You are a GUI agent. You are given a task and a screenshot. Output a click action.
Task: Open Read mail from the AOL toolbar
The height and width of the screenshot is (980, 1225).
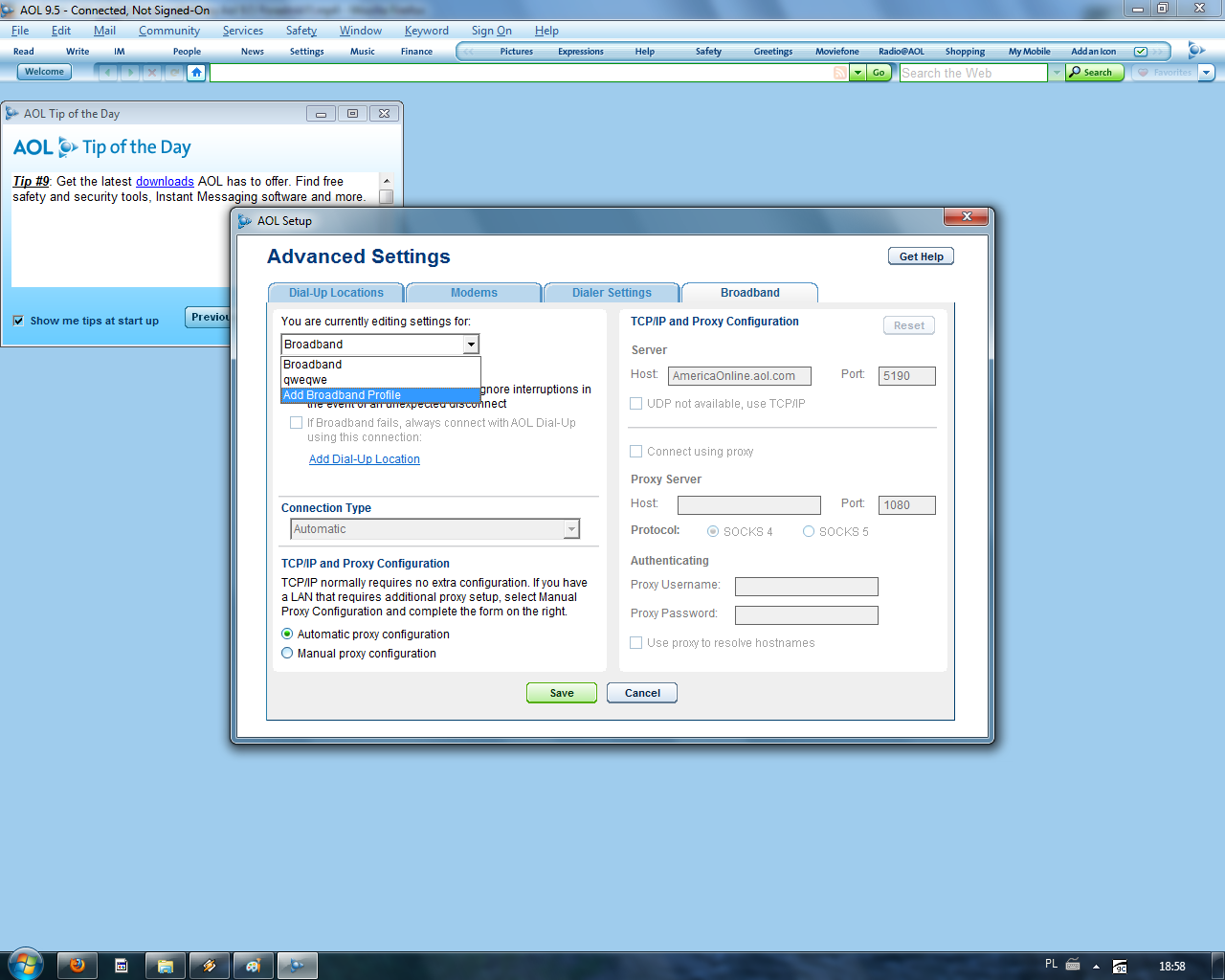24,52
